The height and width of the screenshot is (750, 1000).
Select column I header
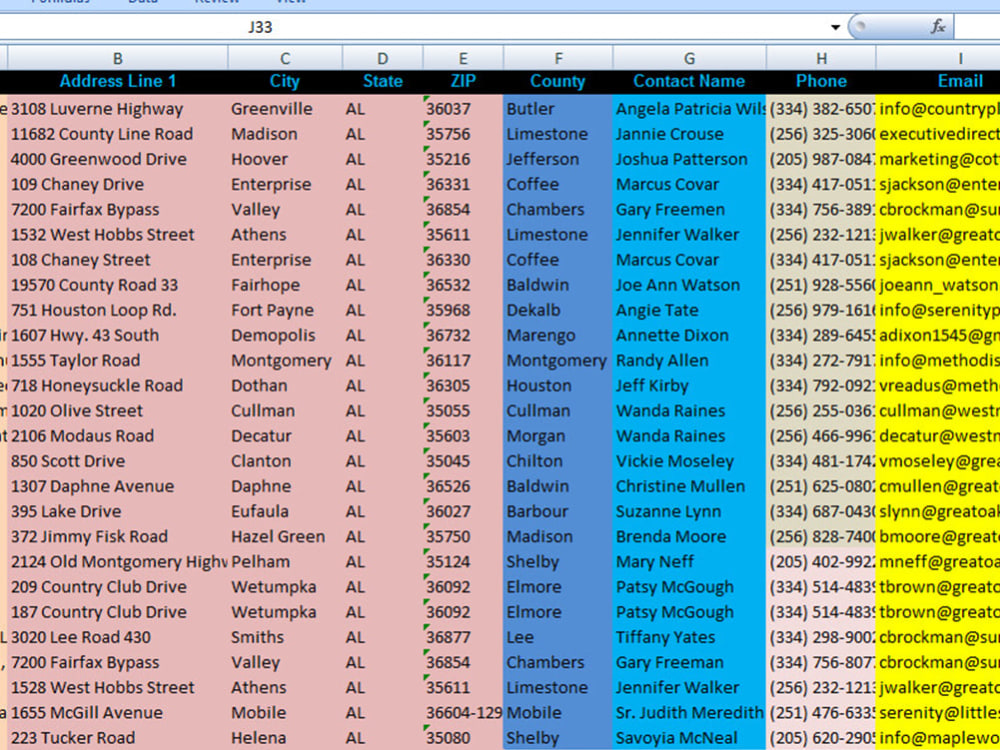(x=938, y=58)
